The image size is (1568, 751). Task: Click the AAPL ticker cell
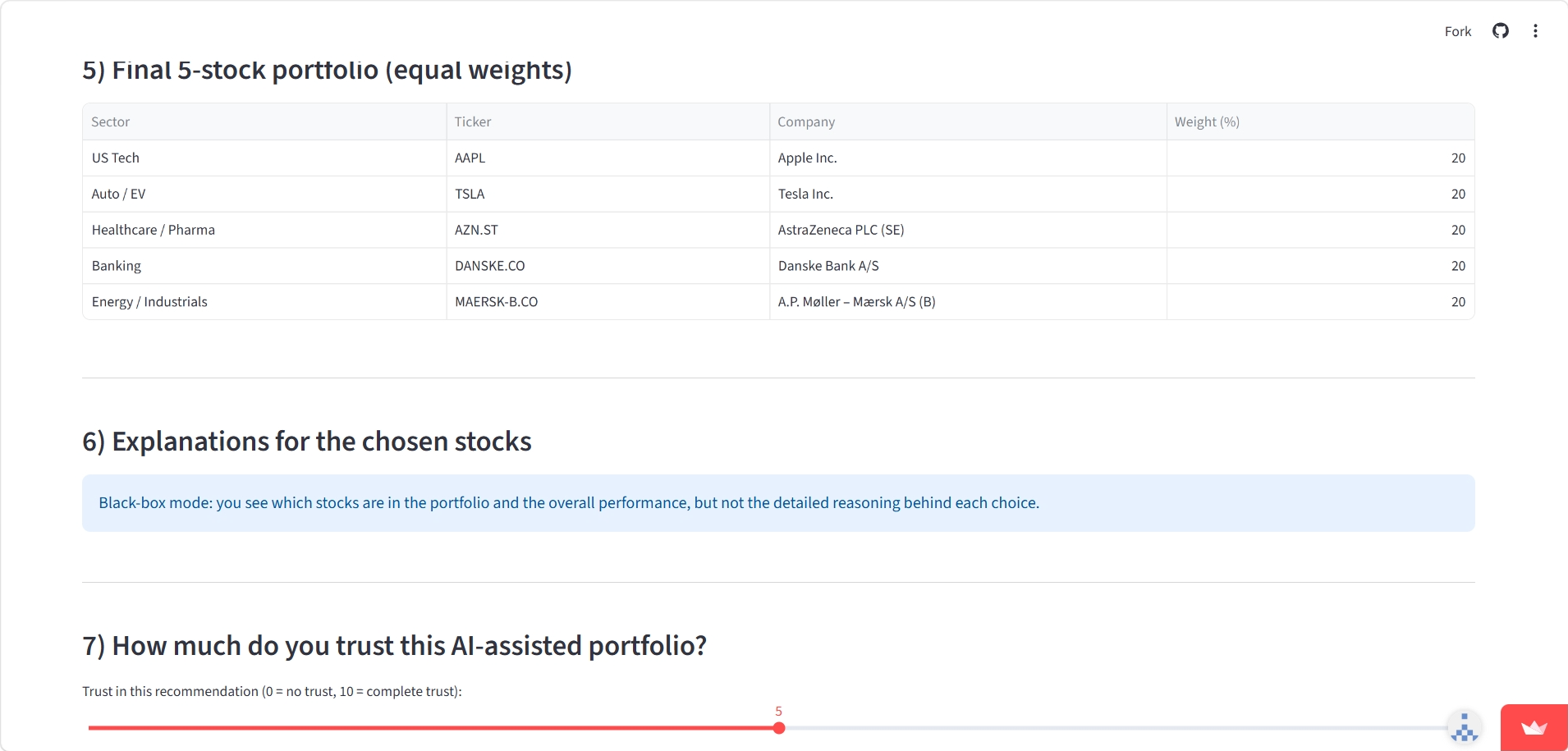[x=608, y=158]
